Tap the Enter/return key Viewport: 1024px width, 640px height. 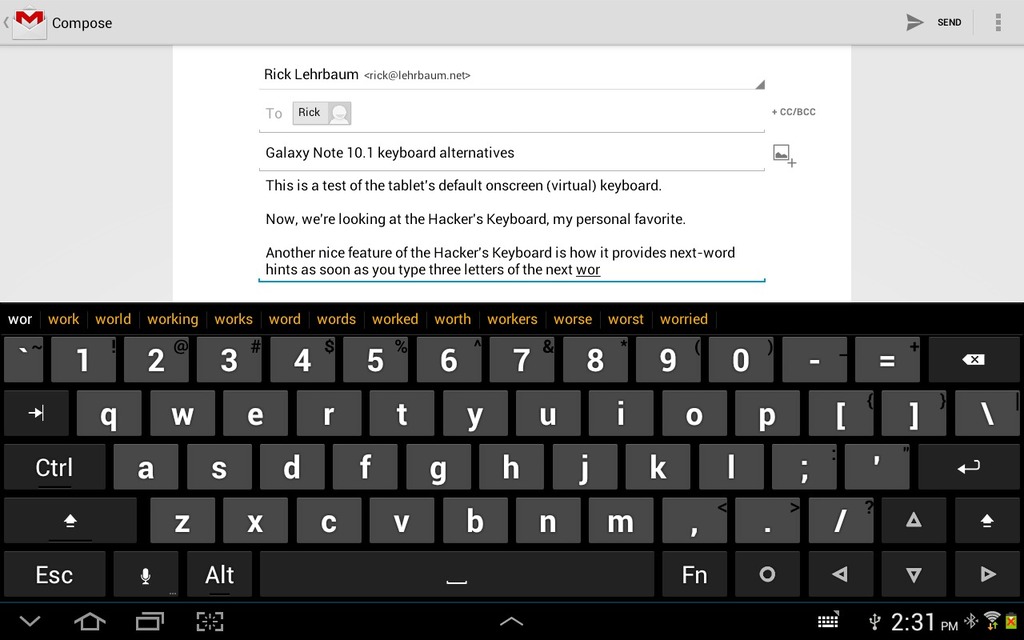pyautogui.click(x=968, y=467)
